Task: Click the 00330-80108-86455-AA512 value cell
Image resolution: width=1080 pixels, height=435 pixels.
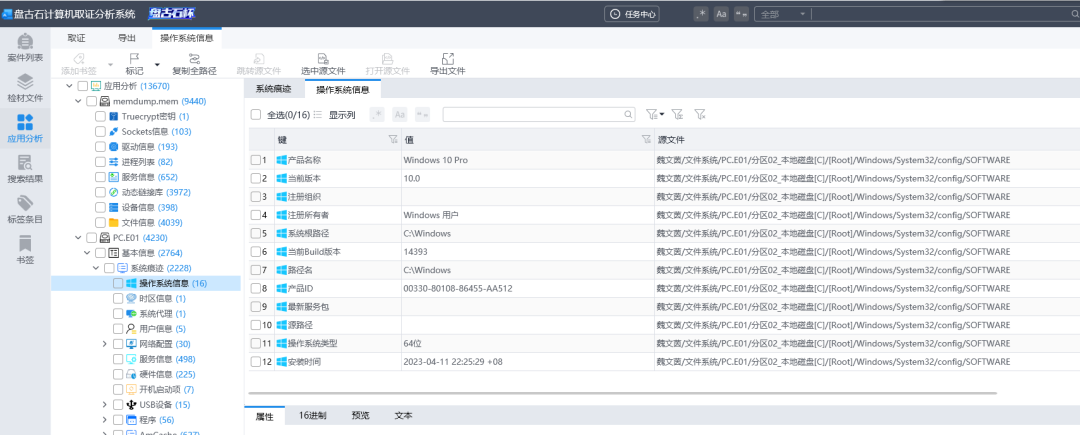Action: tap(528, 288)
